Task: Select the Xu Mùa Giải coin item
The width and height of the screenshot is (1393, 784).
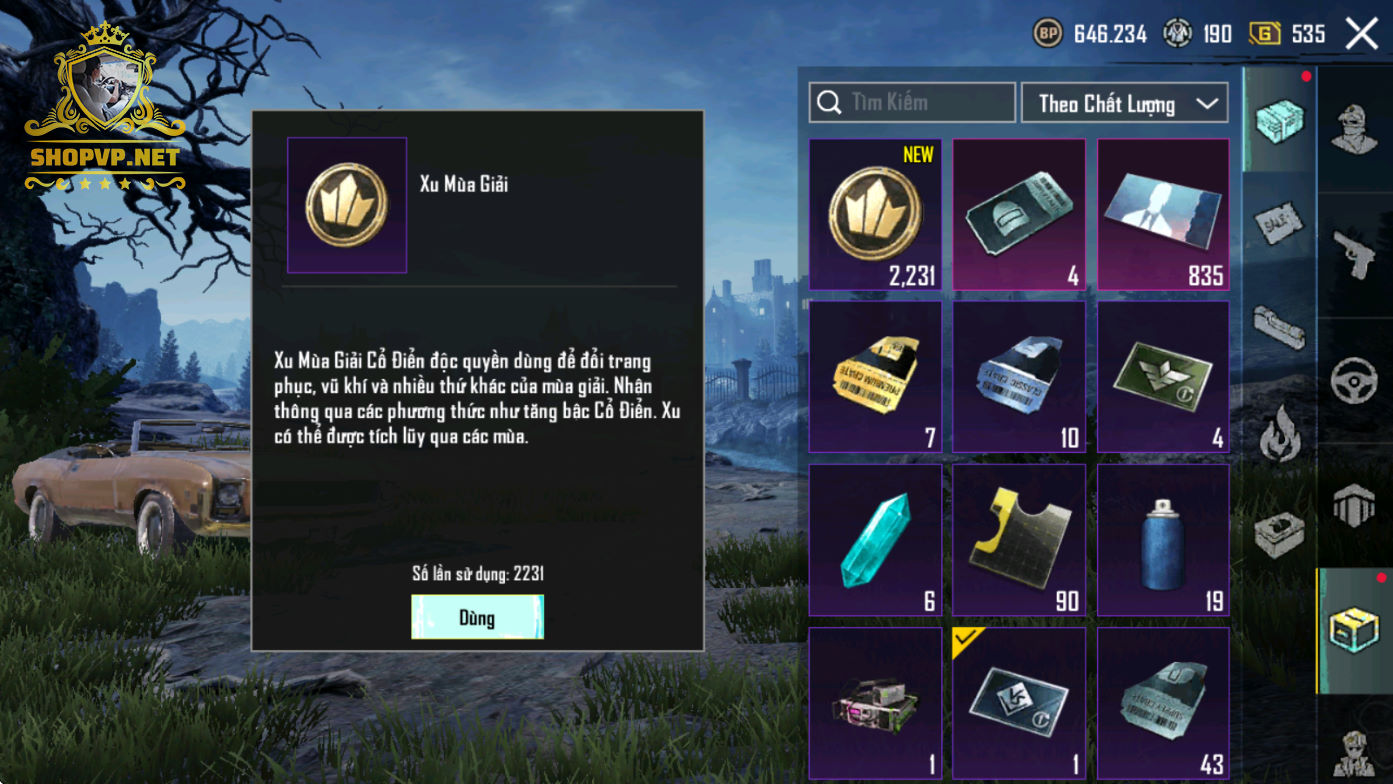Action: click(875, 215)
